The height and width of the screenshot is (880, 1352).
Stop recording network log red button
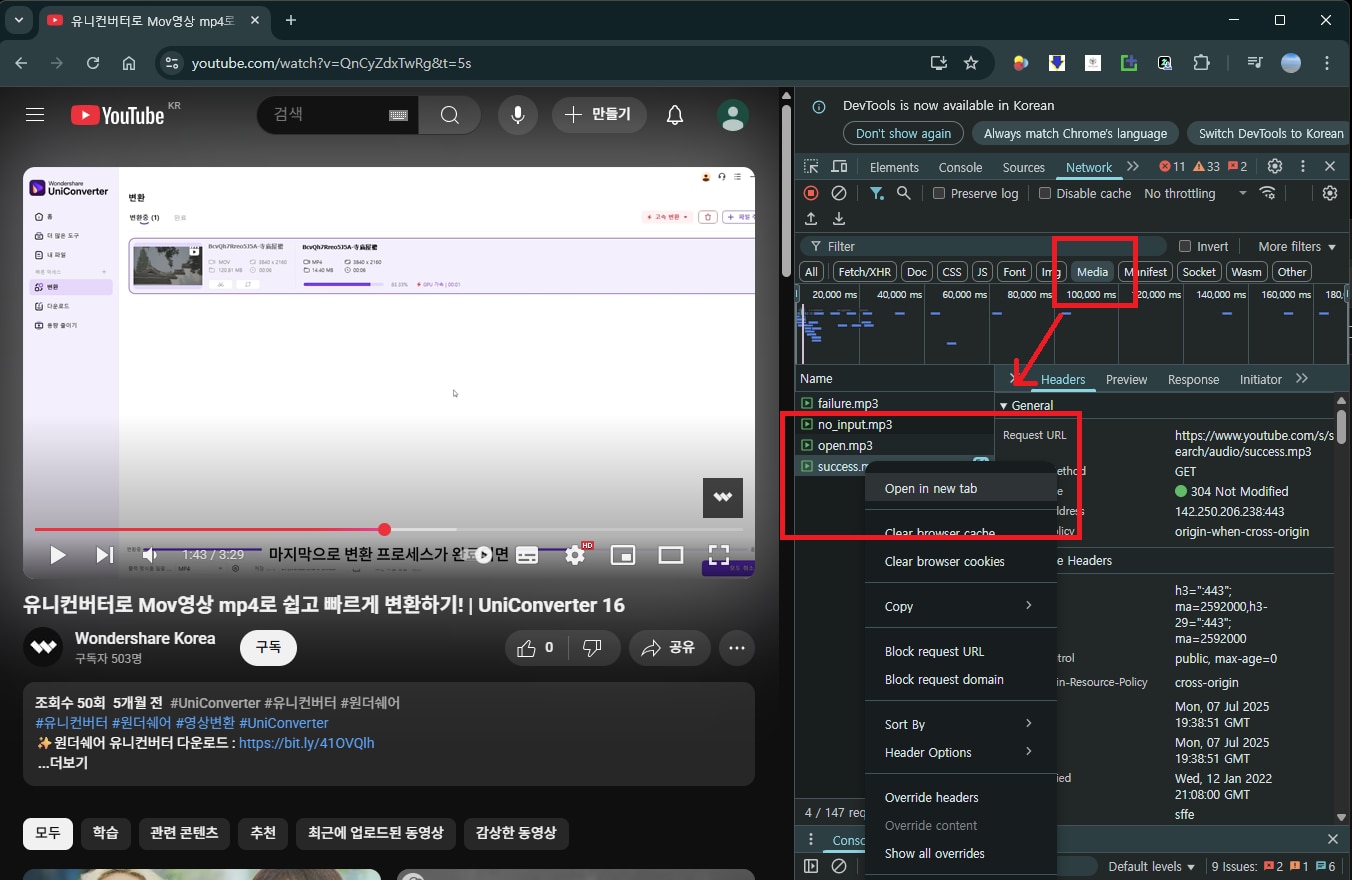click(x=811, y=193)
